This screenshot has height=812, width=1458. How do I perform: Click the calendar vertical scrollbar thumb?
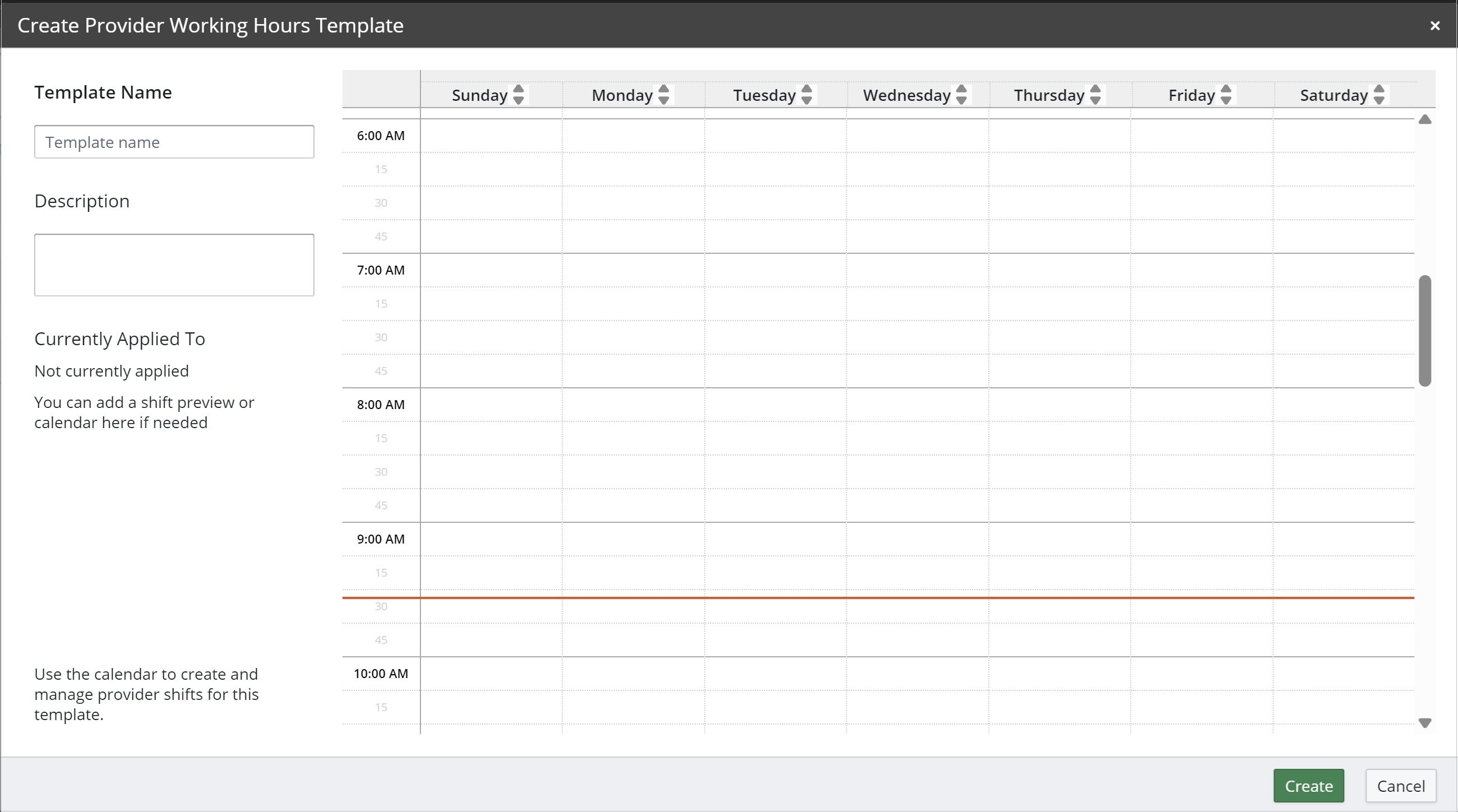(1424, 331)
